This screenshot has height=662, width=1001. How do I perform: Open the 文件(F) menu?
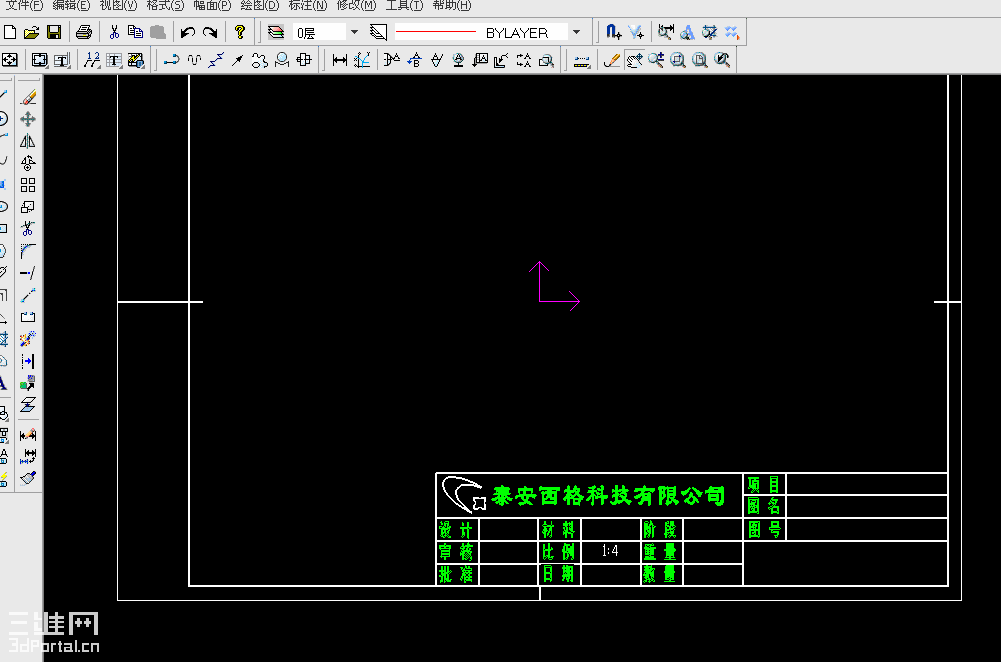(24, 6)
